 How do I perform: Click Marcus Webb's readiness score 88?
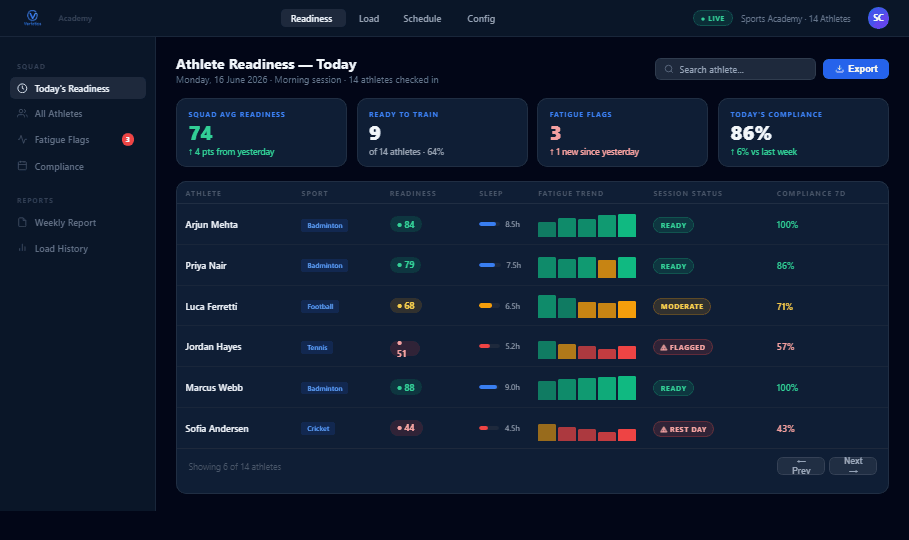coord(406,387)
